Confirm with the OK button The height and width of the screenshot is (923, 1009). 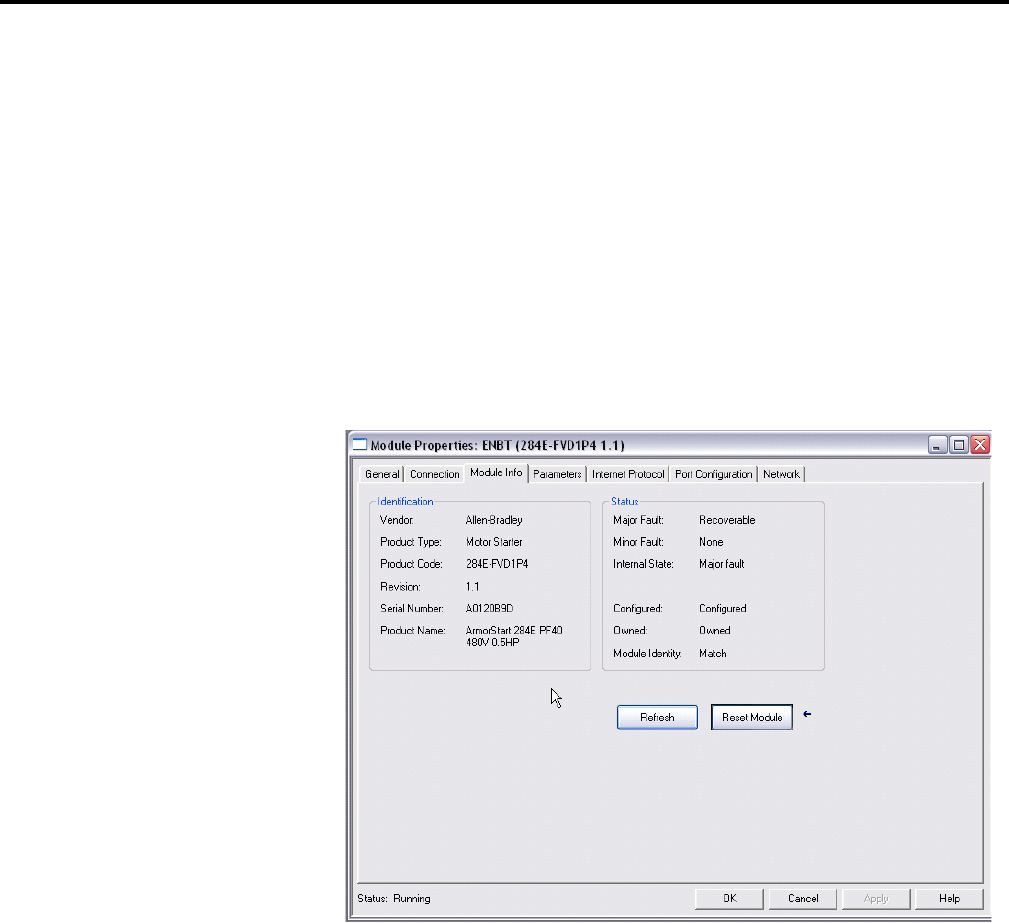[729, 899]
